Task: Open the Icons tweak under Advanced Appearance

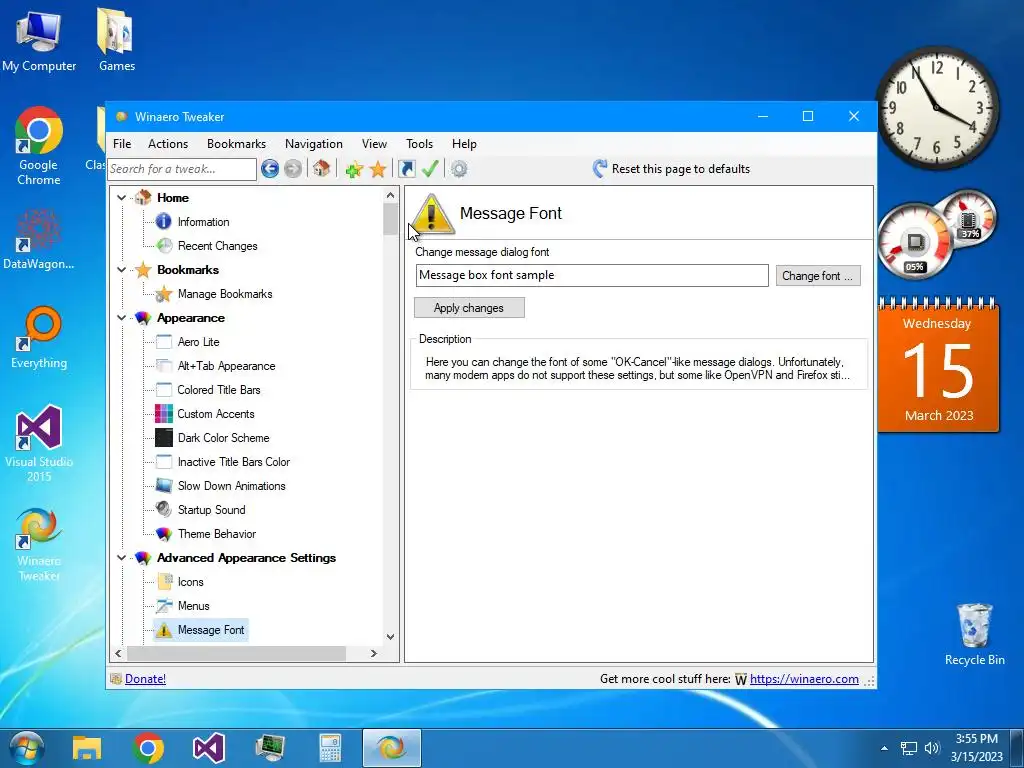Action: [x=190, y=582]
